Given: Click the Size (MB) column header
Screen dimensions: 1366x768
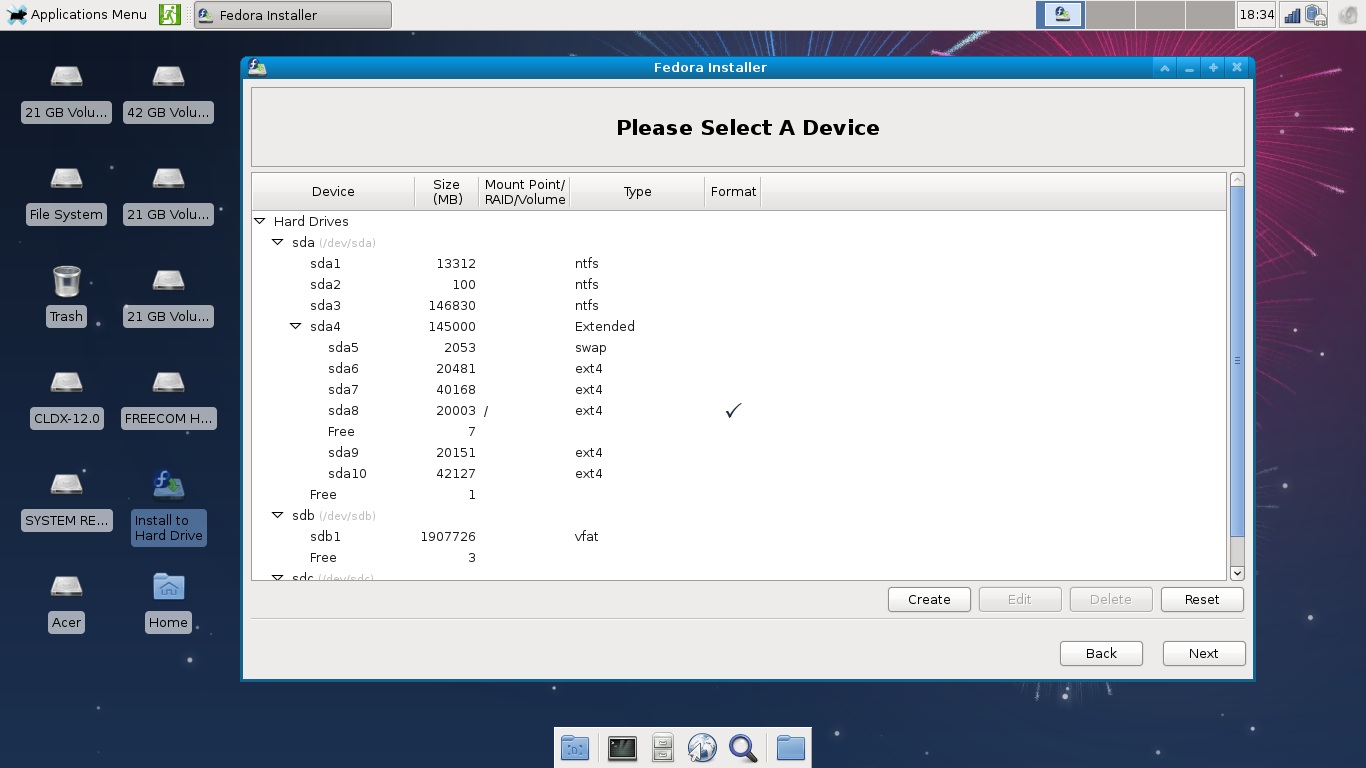Looking at the screenshot, I should 446,192.
